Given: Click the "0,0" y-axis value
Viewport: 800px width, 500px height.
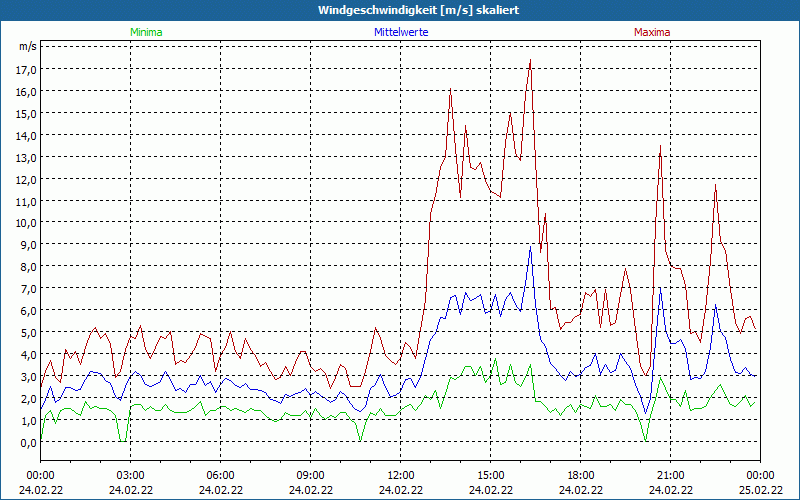Looking at the screenshot, I should click(x=29, y=442).
